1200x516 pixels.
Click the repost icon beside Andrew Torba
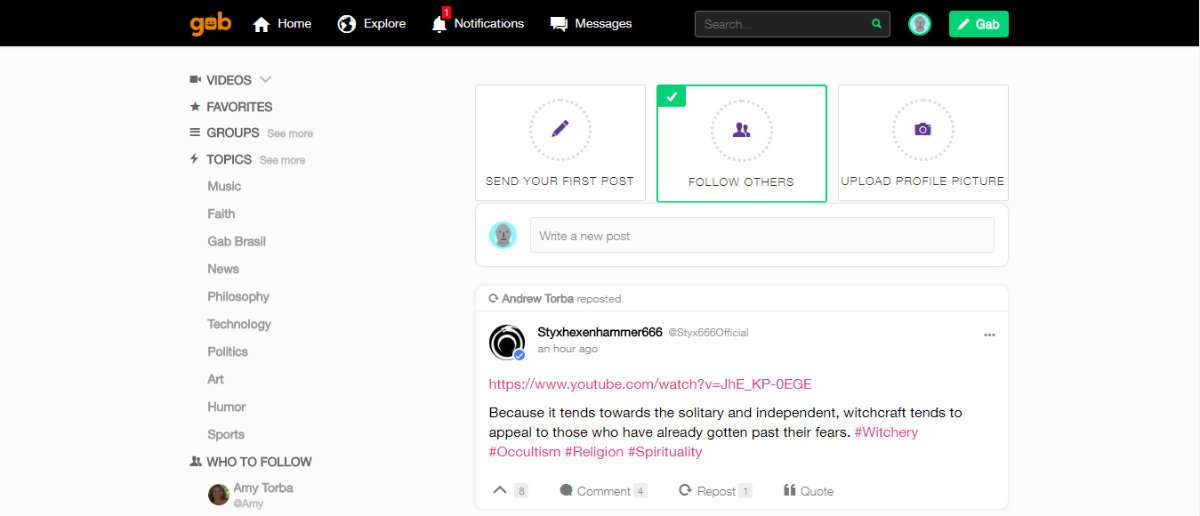493,298
